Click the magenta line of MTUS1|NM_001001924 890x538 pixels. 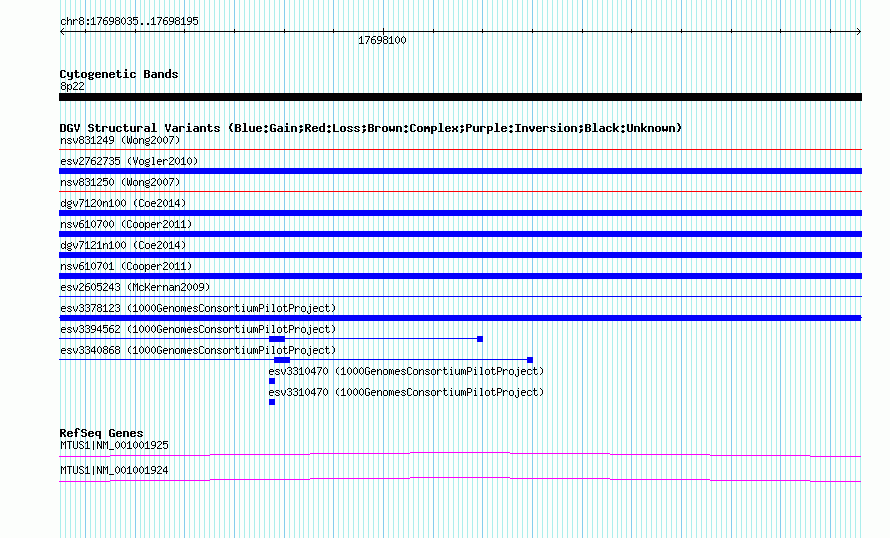460,480
